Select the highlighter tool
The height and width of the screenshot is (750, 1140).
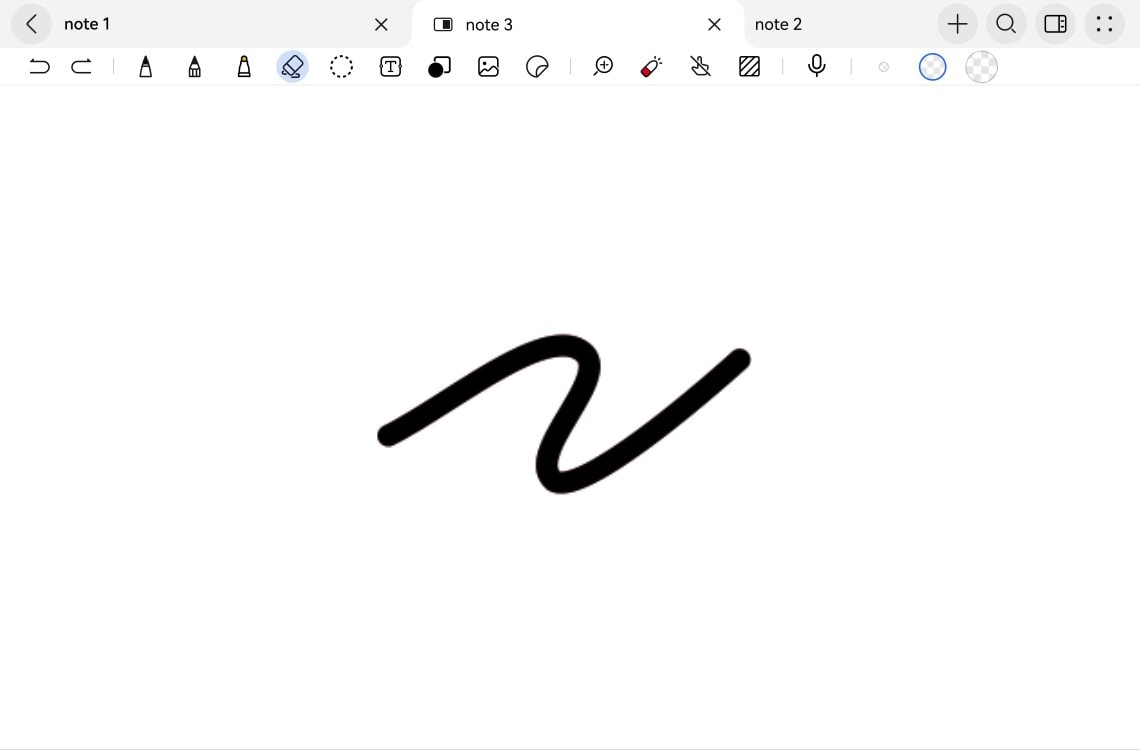(x=244, y=67)
